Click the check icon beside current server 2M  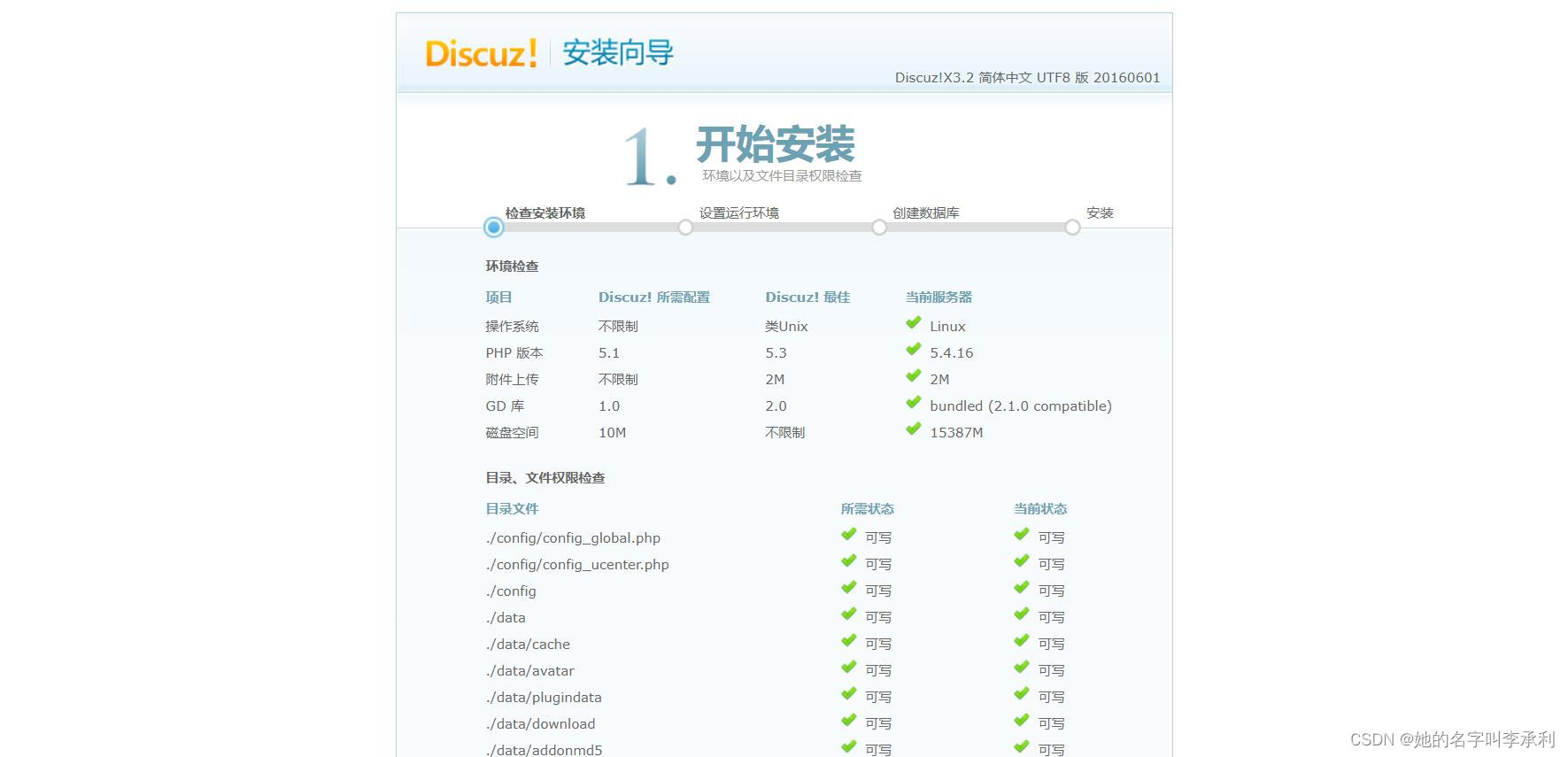[x=914, y=376]
